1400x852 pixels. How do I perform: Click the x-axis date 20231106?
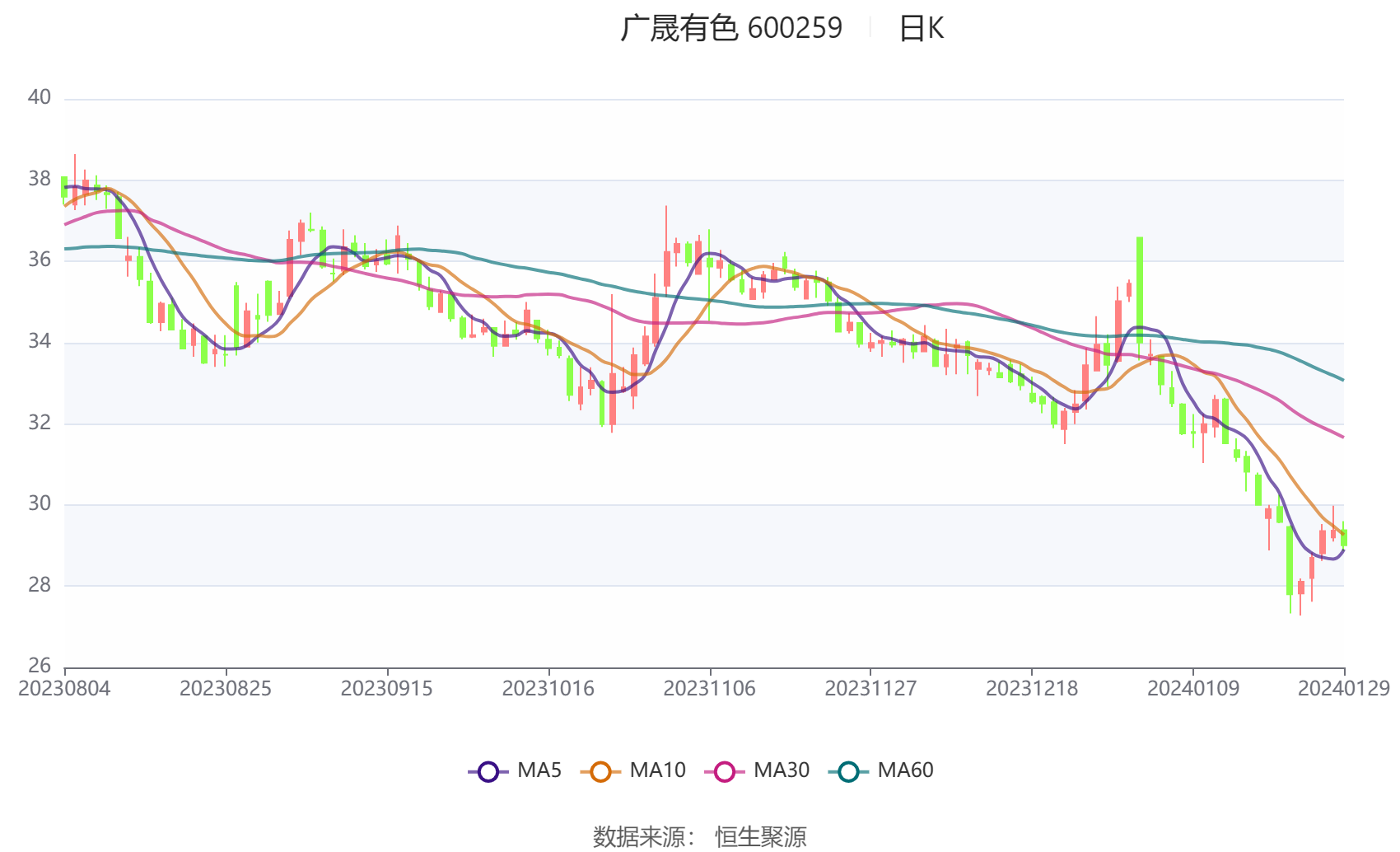710,689
